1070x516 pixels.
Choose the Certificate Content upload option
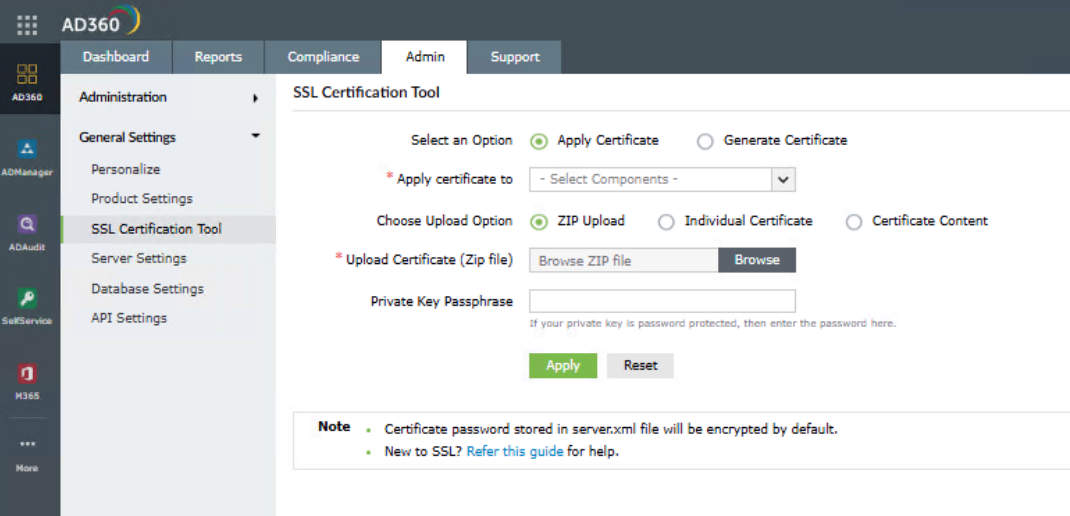(x=854, y=222)
